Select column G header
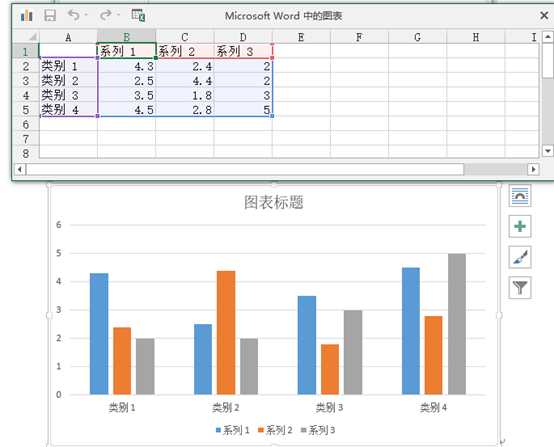This screenshot has height=447, width=554. click(x=417, y=37)
